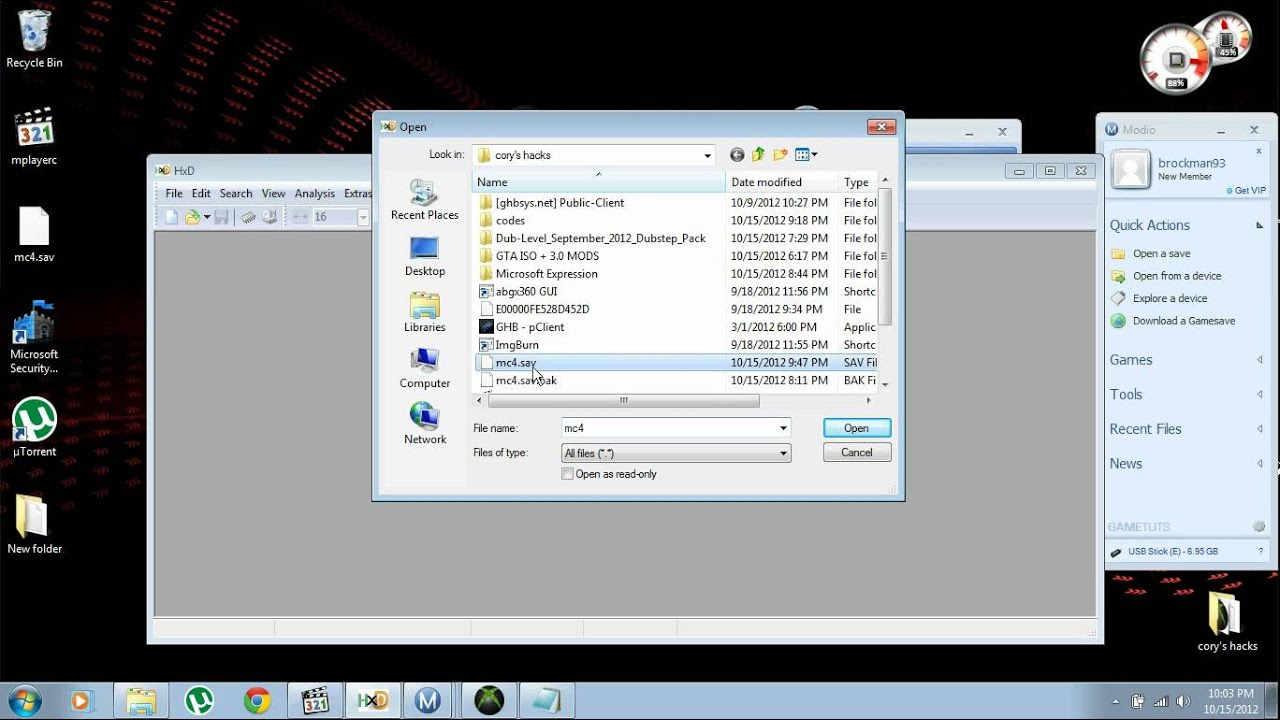Sort by Date modified column header
Screen dimensions: 1280x720
(x=781, y=182)
